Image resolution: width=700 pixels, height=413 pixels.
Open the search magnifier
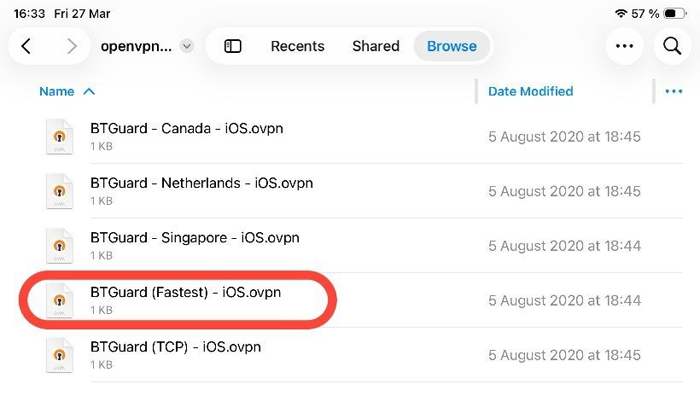point(671,46)
